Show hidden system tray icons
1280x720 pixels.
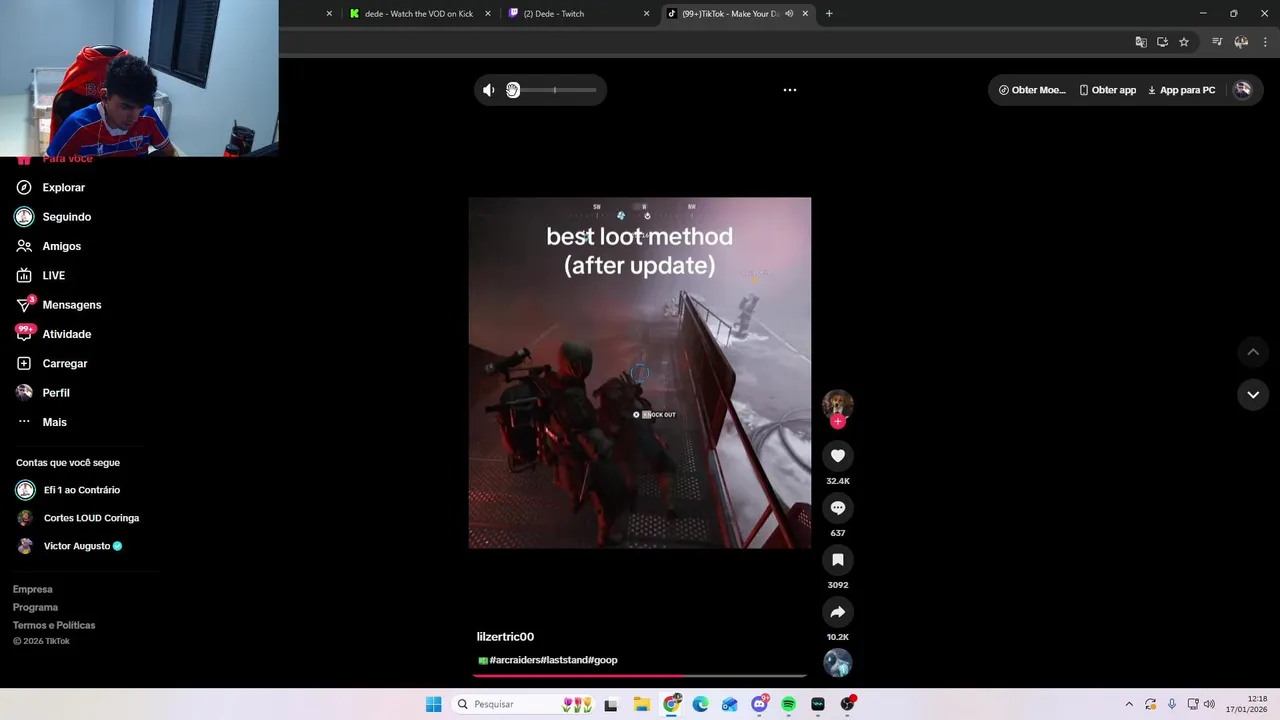[x=1129, y=704]
